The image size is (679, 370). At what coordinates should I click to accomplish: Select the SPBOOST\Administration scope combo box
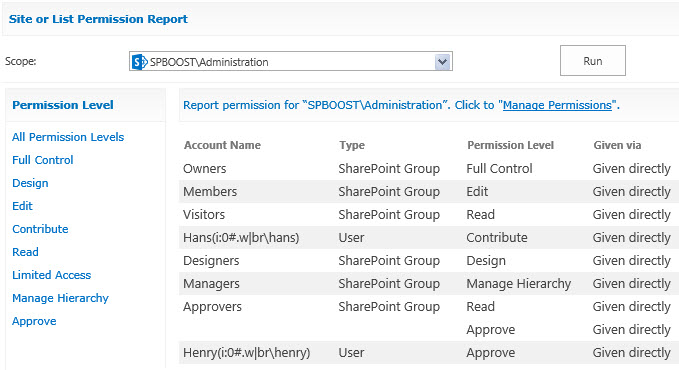[x=291, y=62]
